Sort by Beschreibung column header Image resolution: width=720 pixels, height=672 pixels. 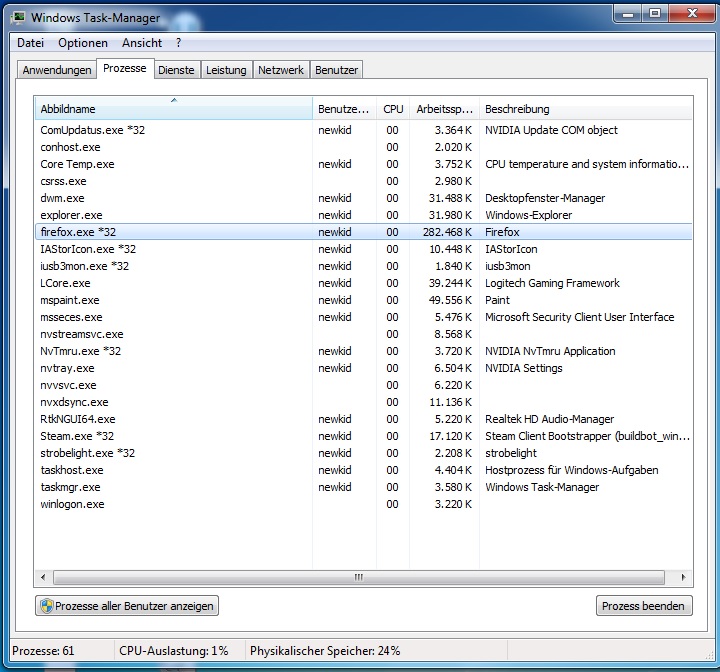(x=586, y=109)
